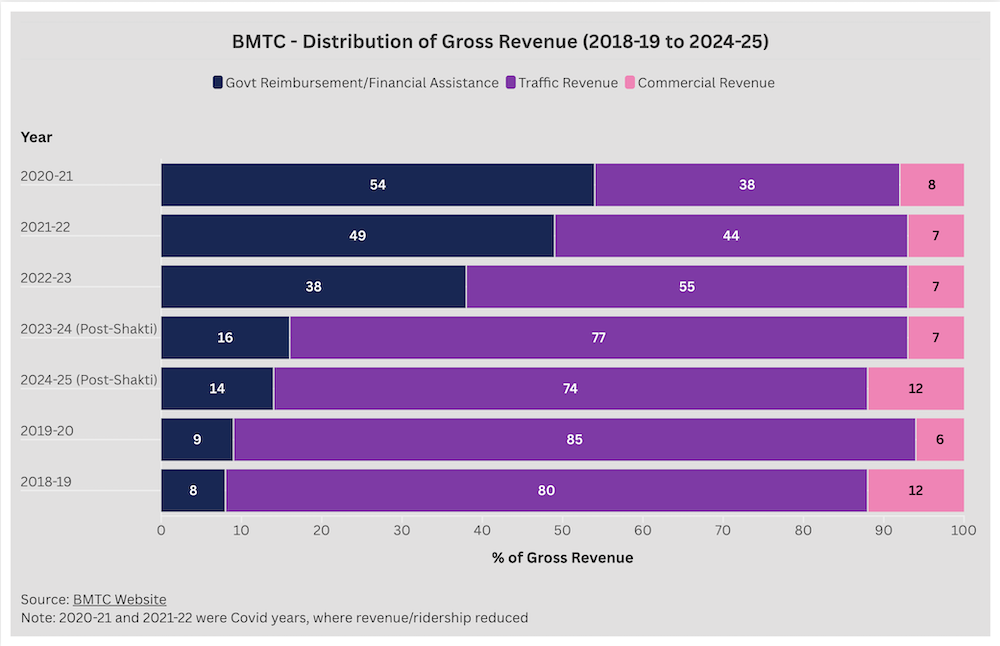The image size is (1000, 646).
Task: Click the Commercial Revenue segment for 2018-19
Action: tap(914, 490)
